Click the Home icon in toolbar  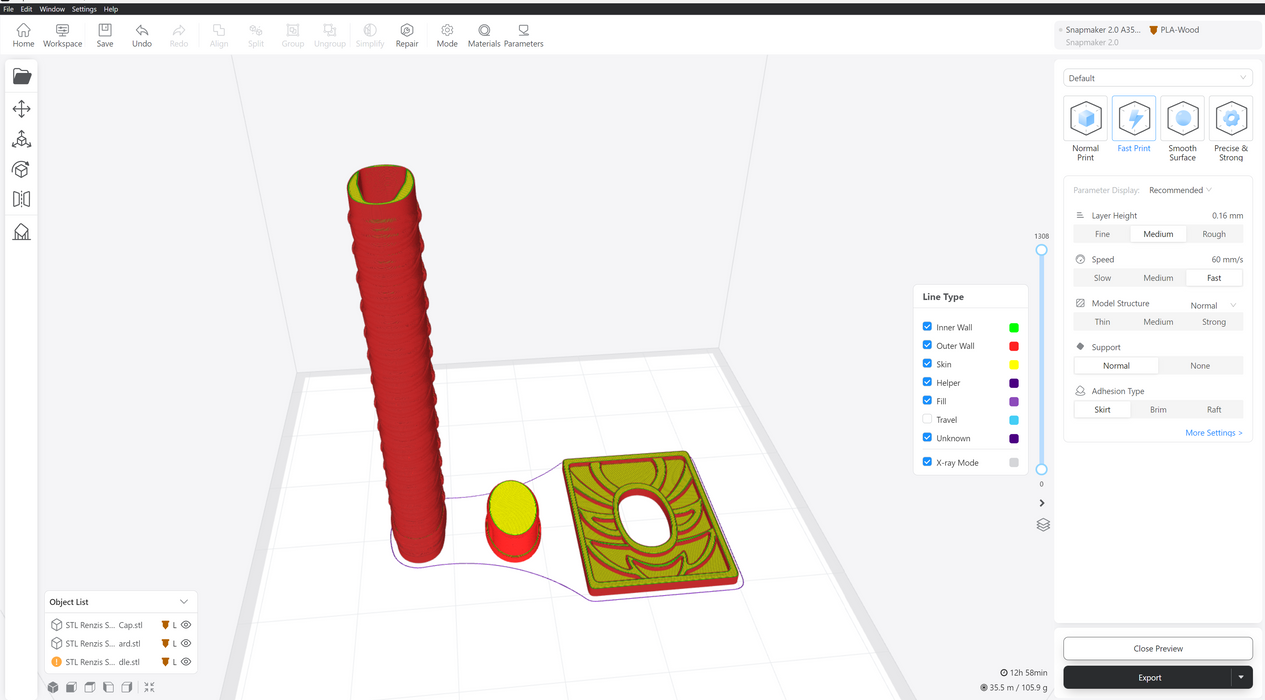pyautogui.click(x=23, y=35)
